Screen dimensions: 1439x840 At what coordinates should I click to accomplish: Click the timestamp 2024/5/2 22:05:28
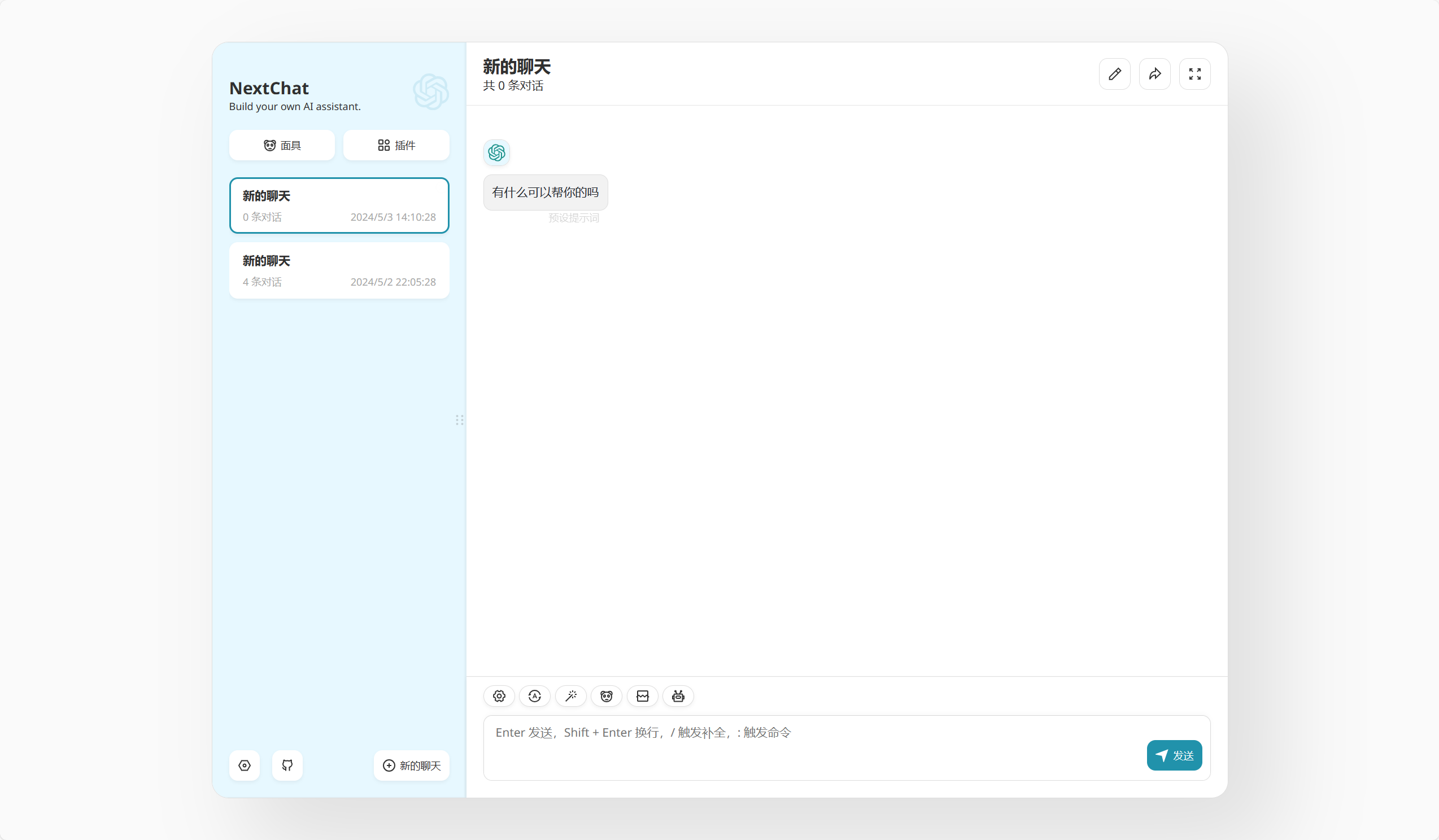click(393, 282)
